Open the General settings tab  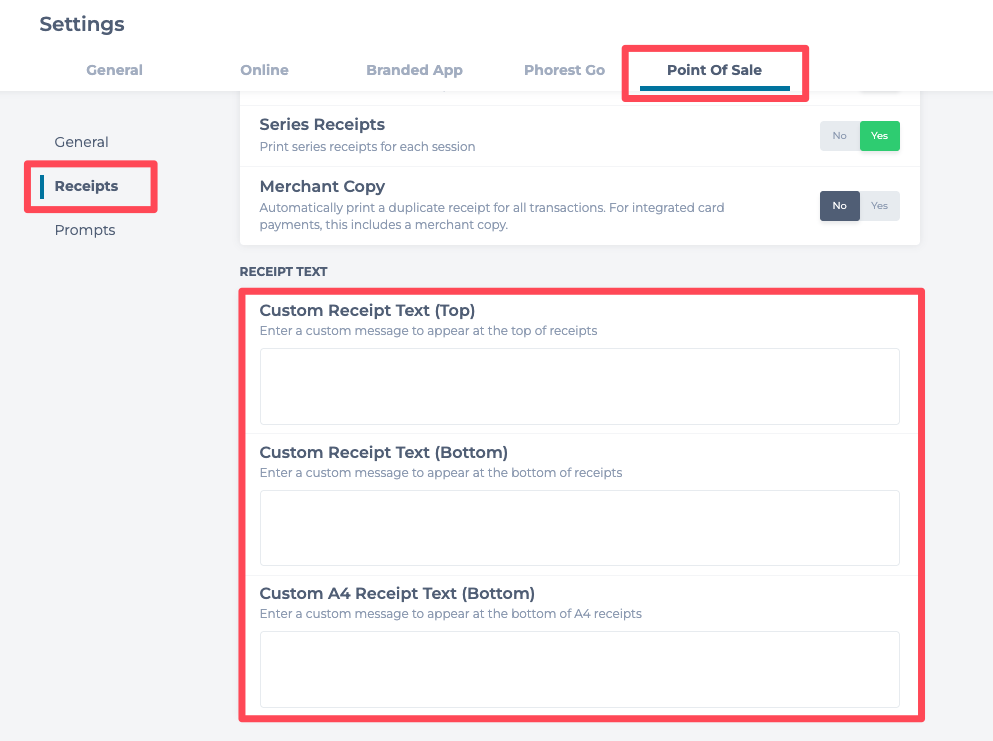coord(114,70)
